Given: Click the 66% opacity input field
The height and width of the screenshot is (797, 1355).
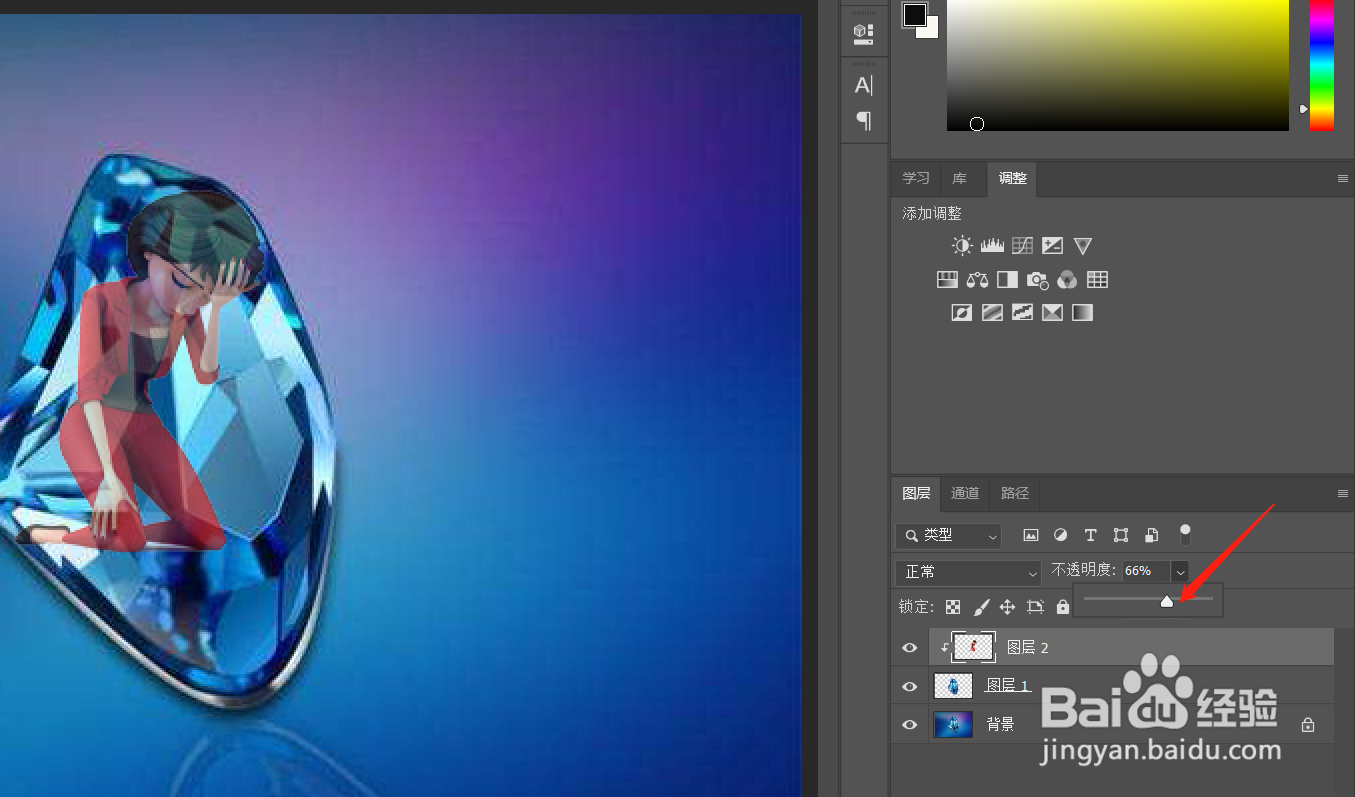Looking at the screenshot, I should 1145,572.
